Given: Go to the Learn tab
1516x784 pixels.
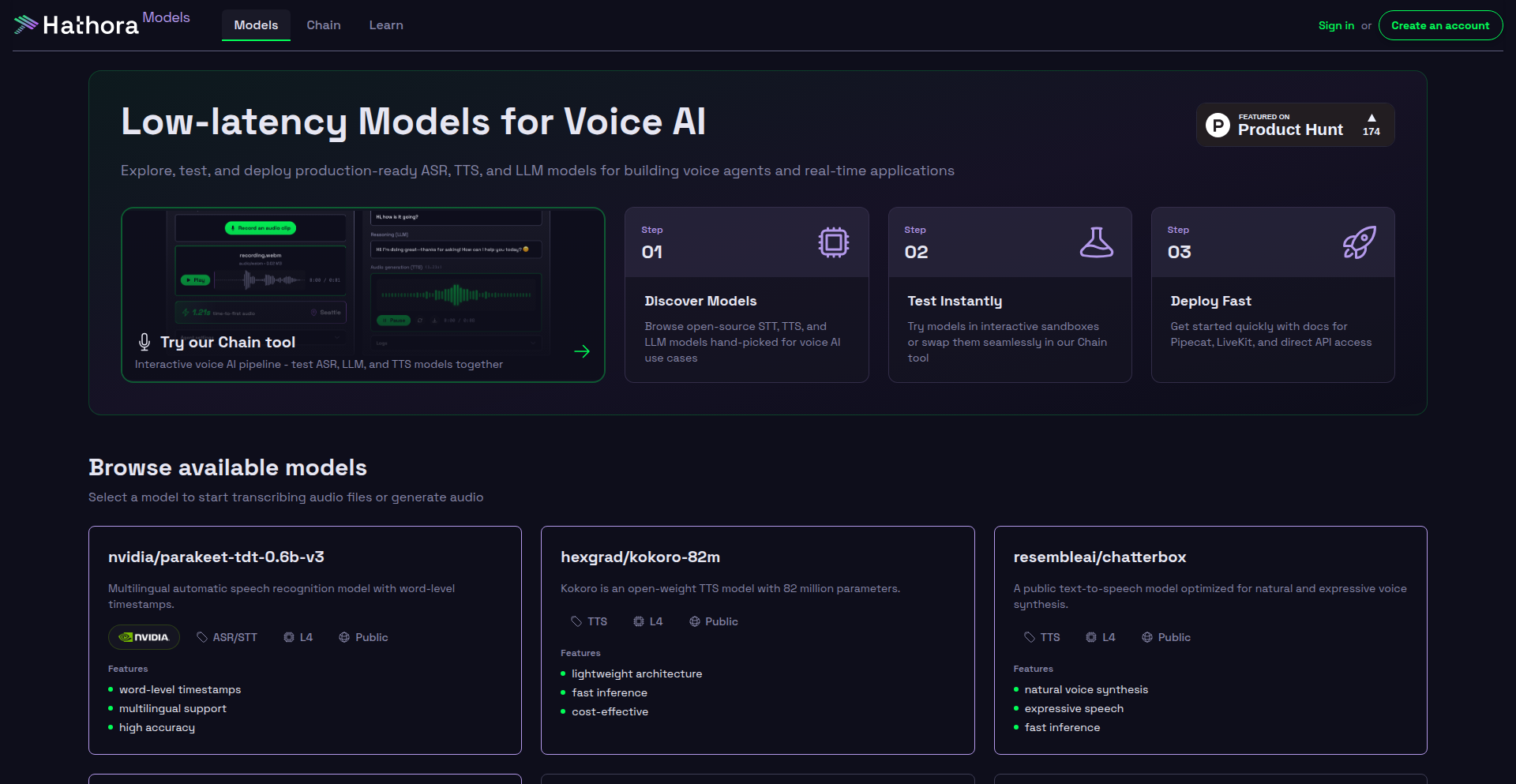Looking at the screenshot, I should [x=386, y=25].
